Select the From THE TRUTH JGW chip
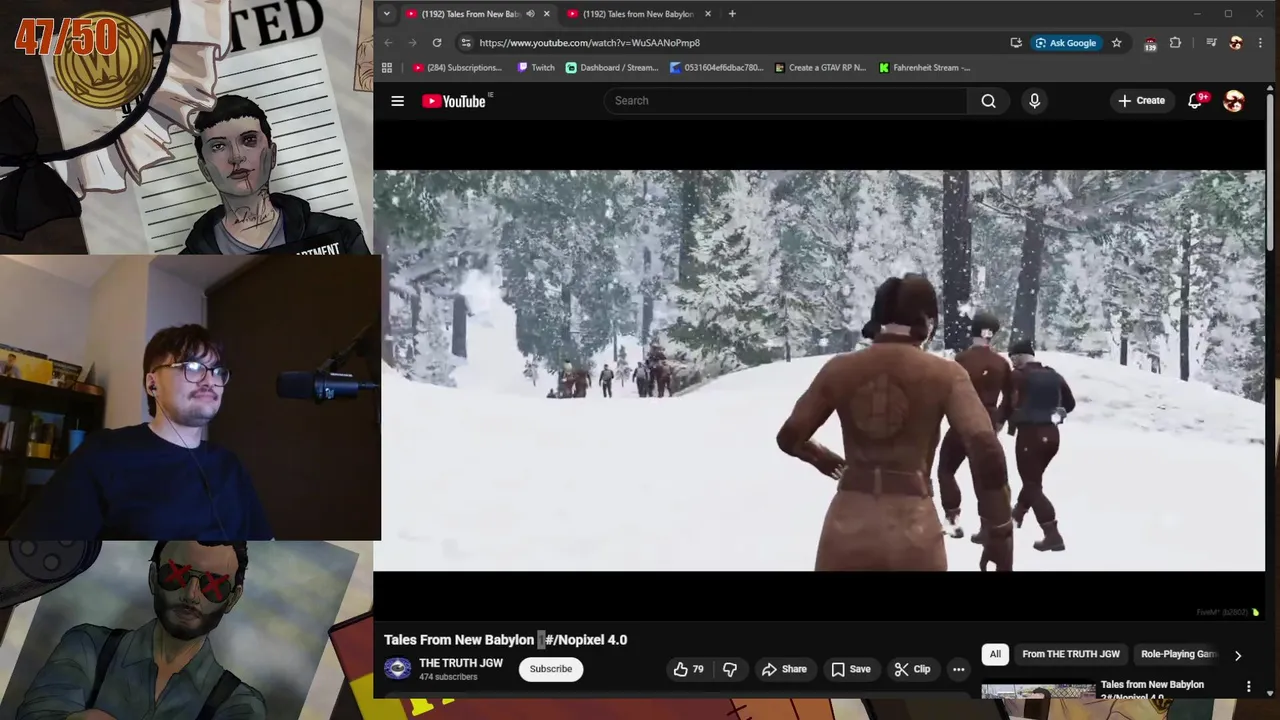The image size is (1280, 720). [1071, 654]
